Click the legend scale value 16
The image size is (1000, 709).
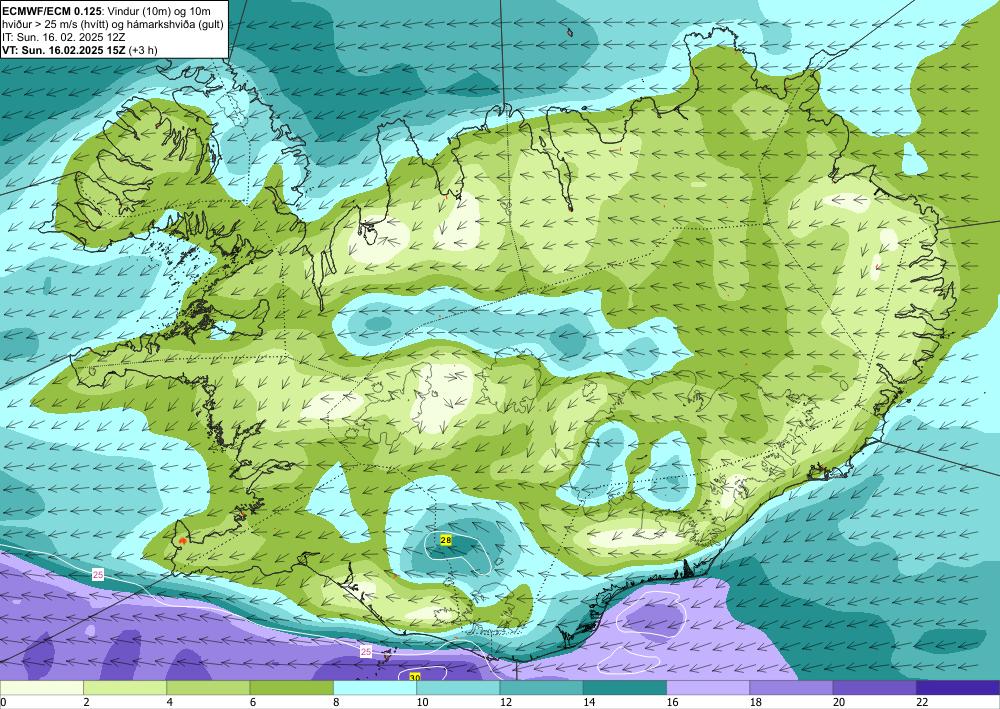pos(673,702)
